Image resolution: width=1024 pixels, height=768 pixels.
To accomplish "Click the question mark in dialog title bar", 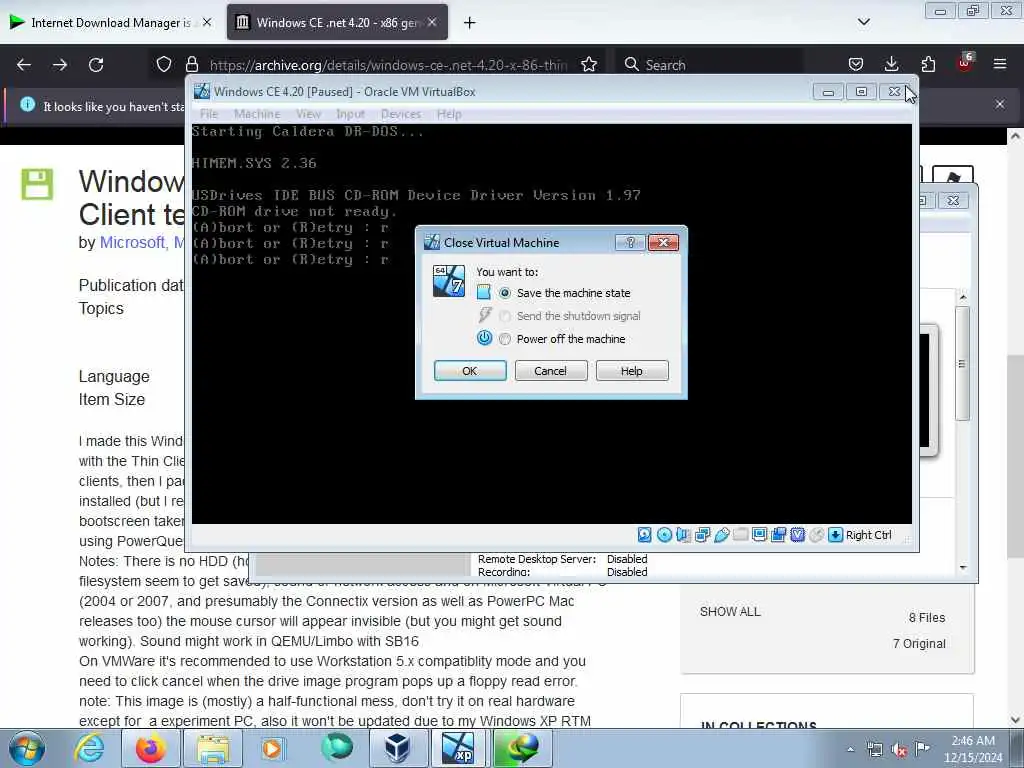I will point(630,243).
